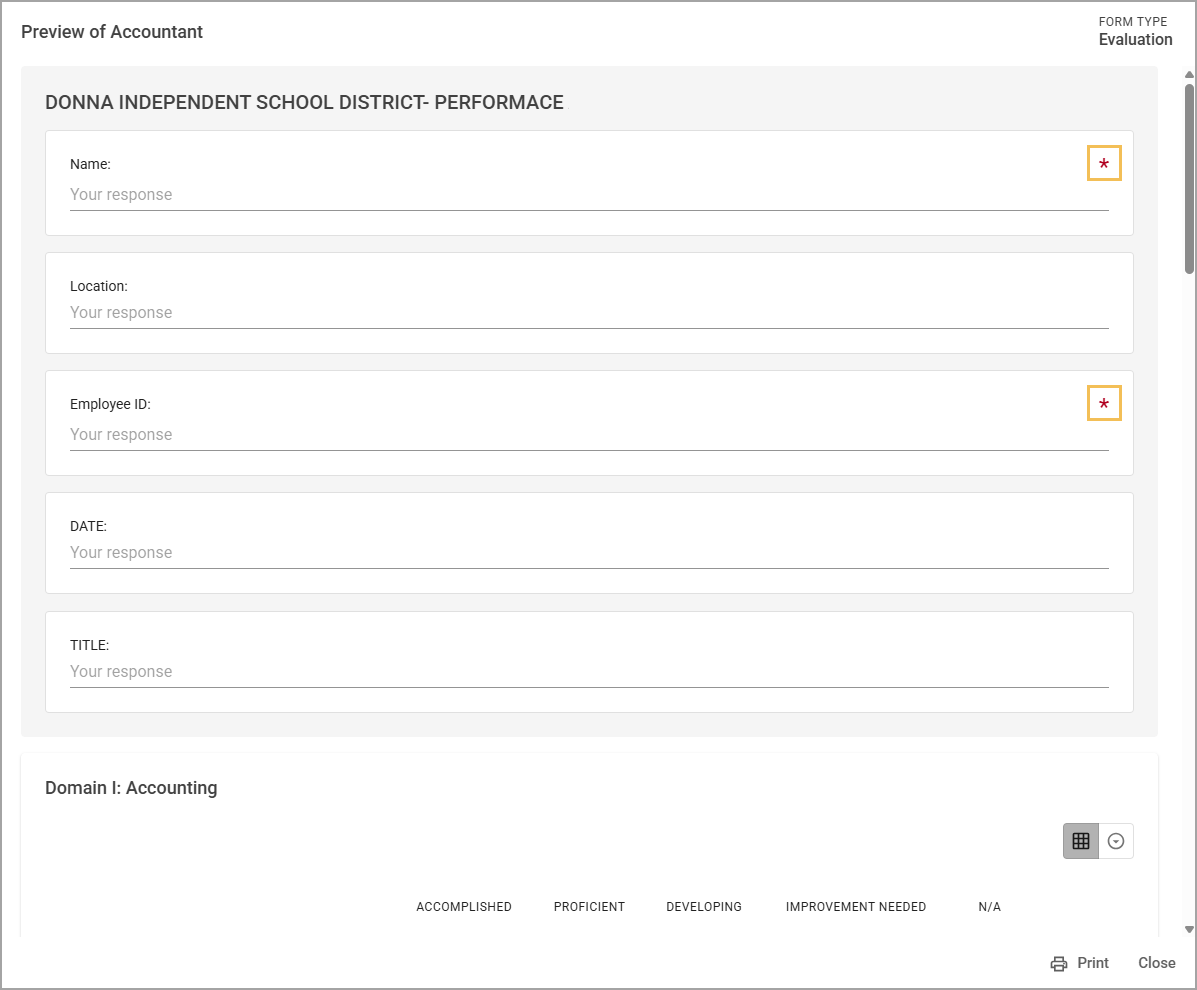The height and width of the screenshot is (990, 1197).
Task: Click the ACCOMPLISHED column header
Action: (464, 907)
